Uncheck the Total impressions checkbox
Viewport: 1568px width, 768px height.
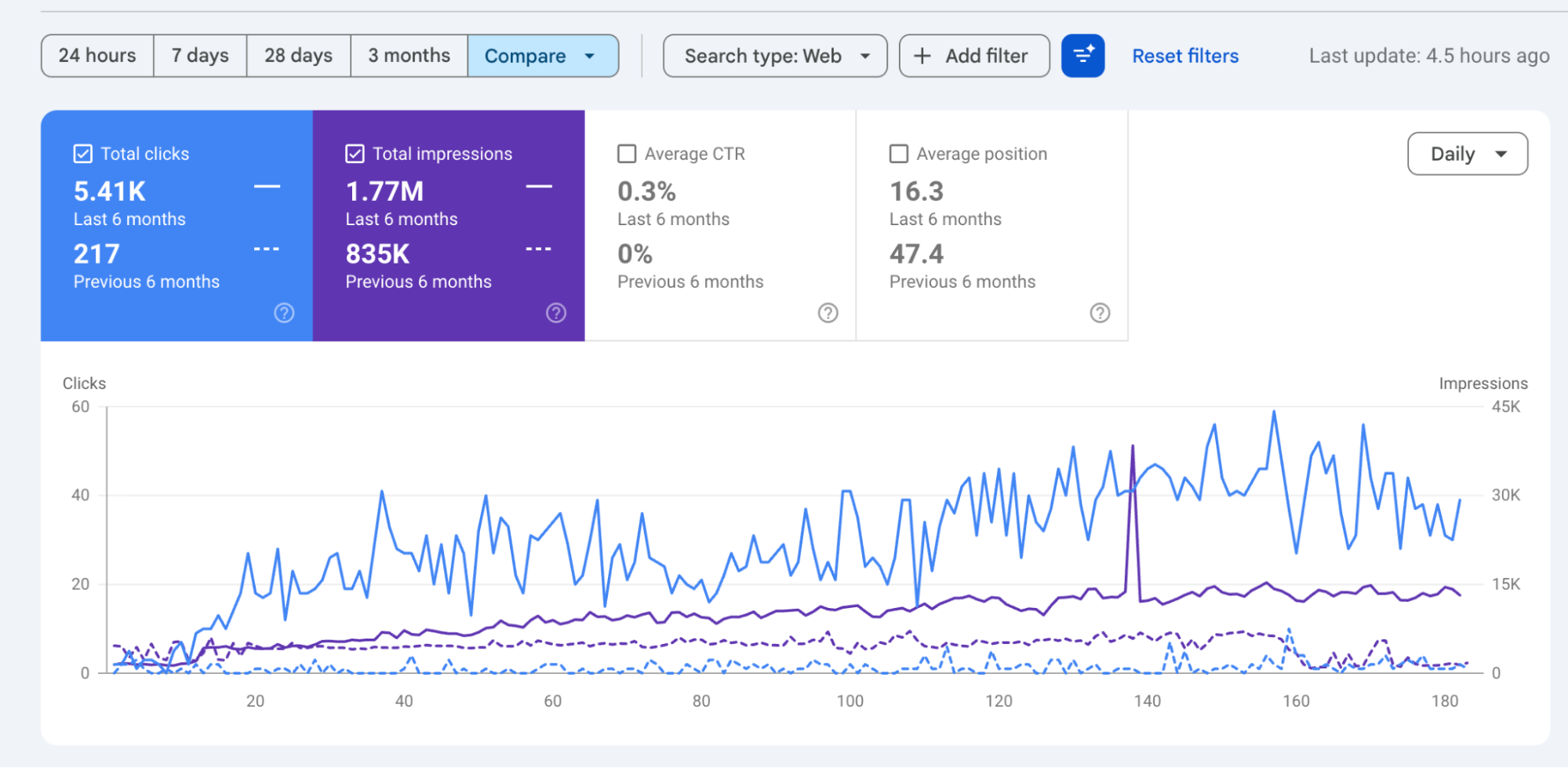pos(355,154)
